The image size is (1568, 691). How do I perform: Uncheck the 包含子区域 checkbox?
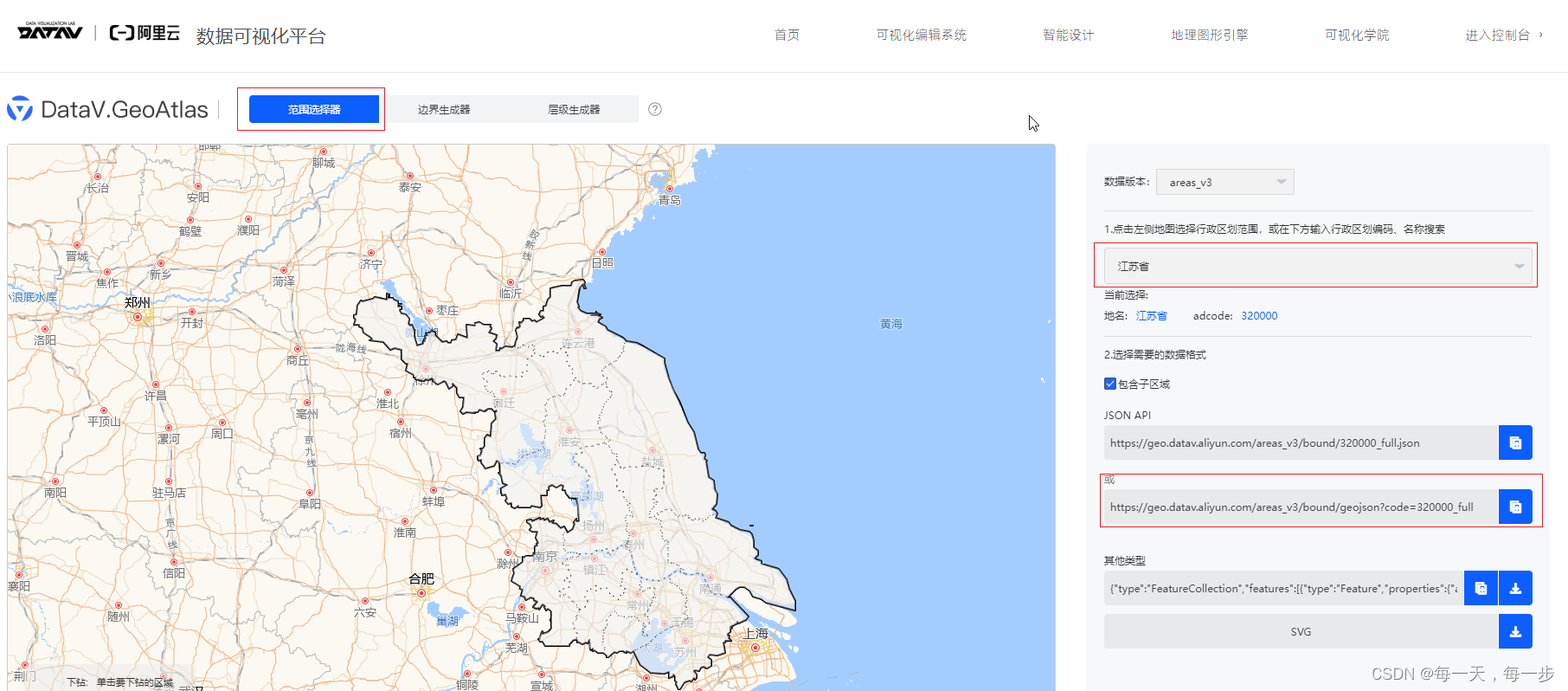[1110, 384]
